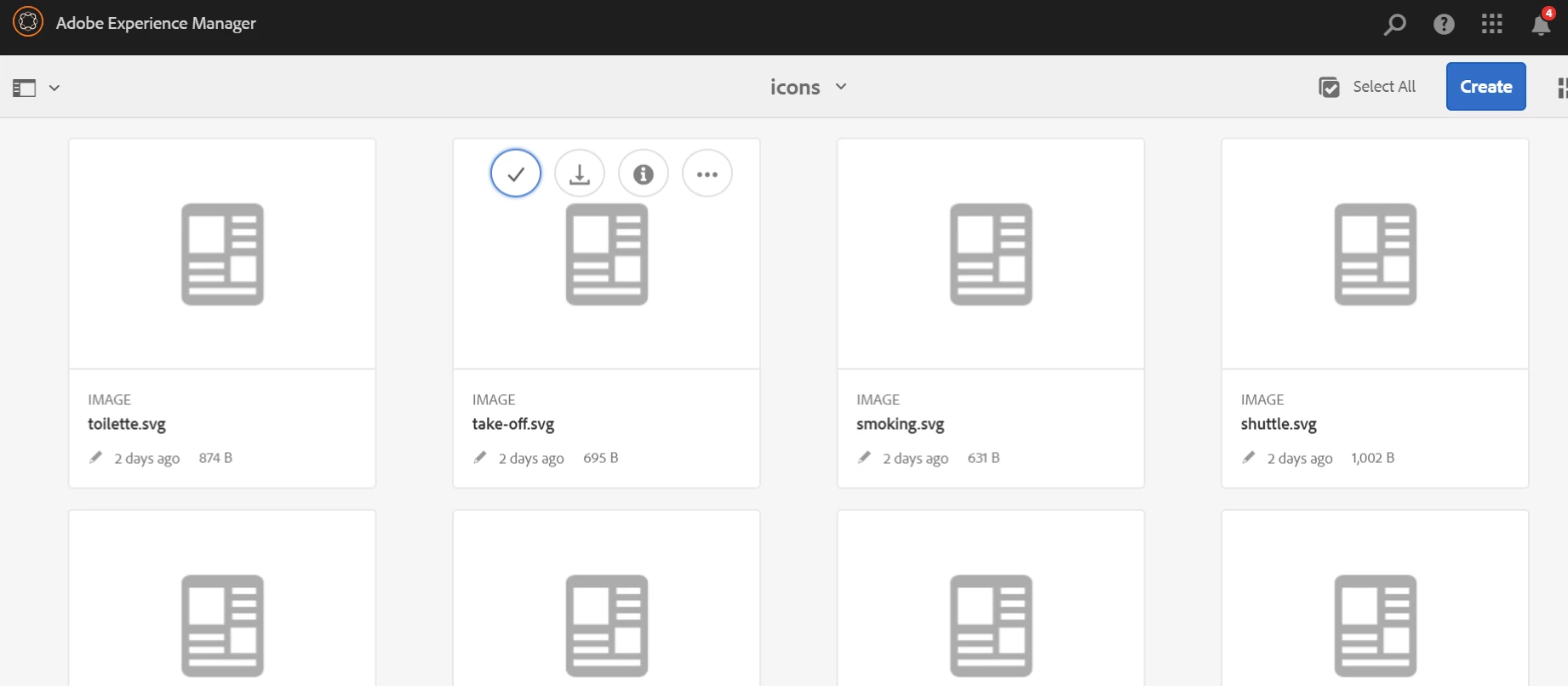Open the Help question mark icon

click(1444, 25)
